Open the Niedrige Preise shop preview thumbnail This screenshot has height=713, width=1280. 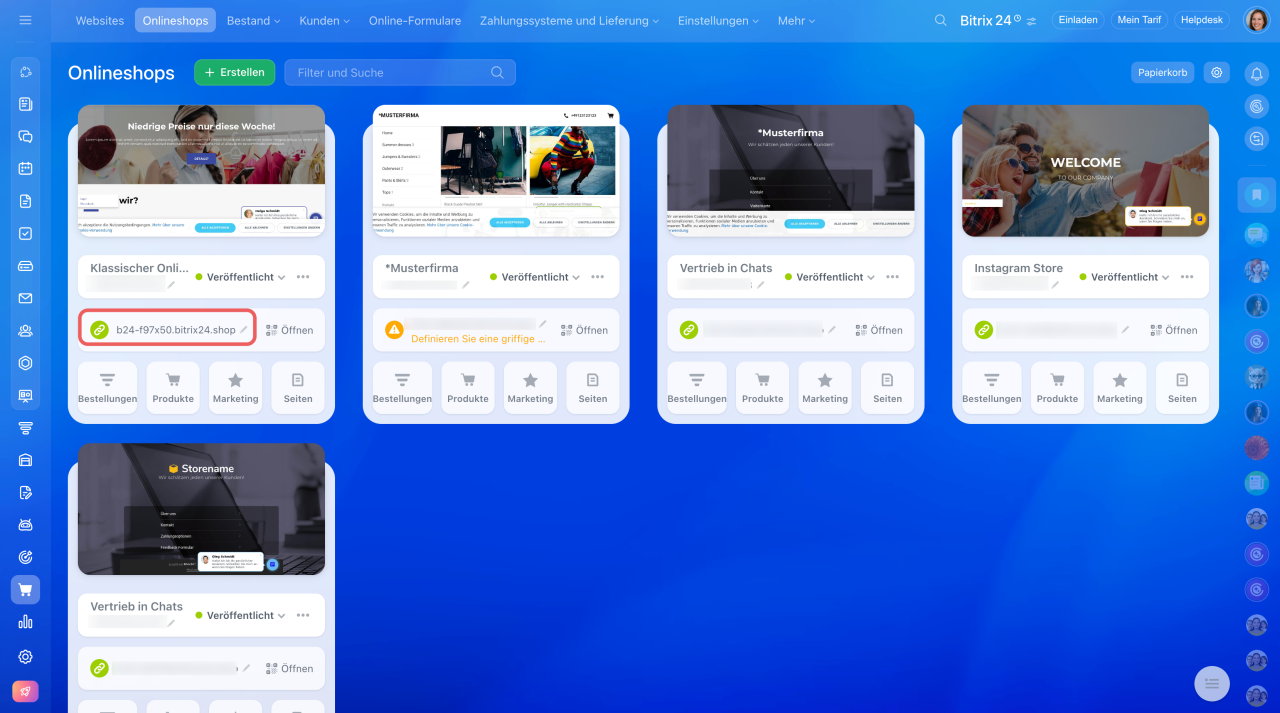[201, 171]
